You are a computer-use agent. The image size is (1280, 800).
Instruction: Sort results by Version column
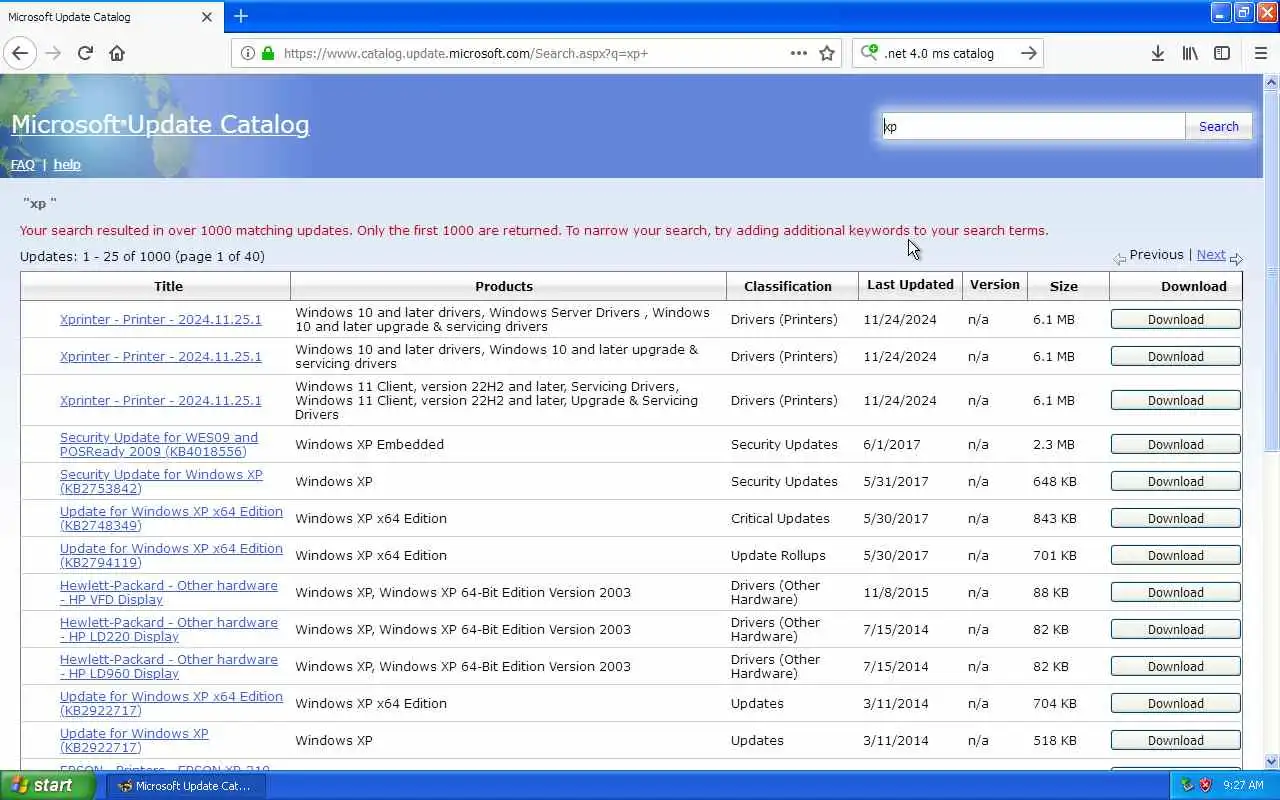(x=995, y=285)
